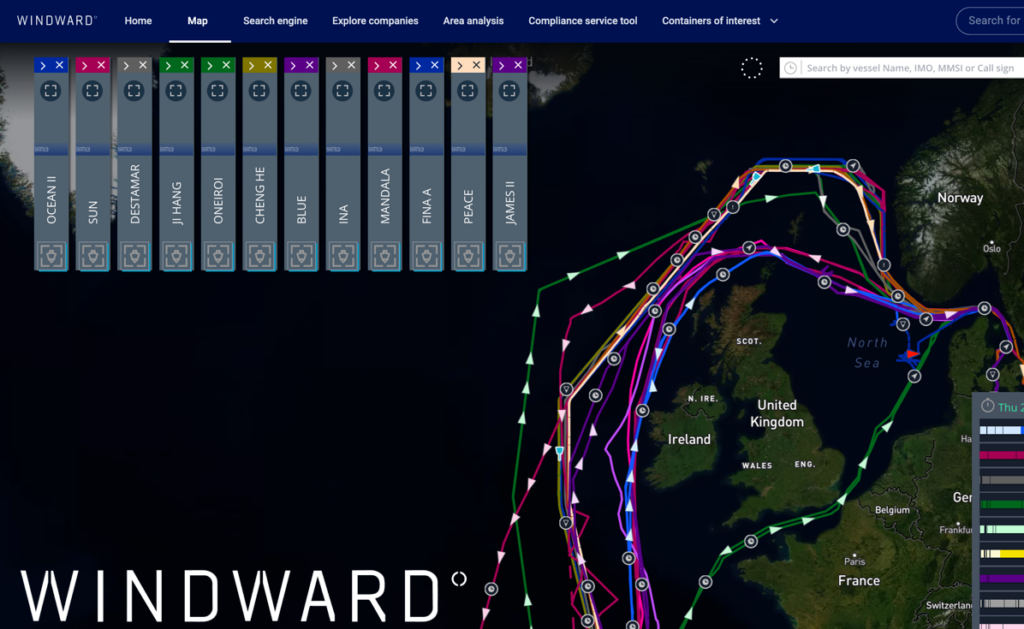Expand Containers of interest dropdown

pos(720,21)
